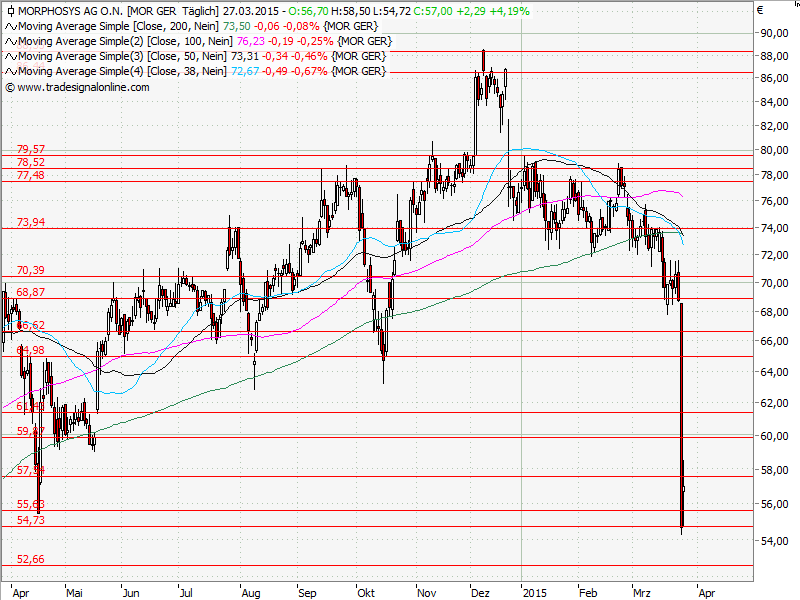
Task: Select the wave icon of Moving Average Simple(2) 100
Action: 10,41
